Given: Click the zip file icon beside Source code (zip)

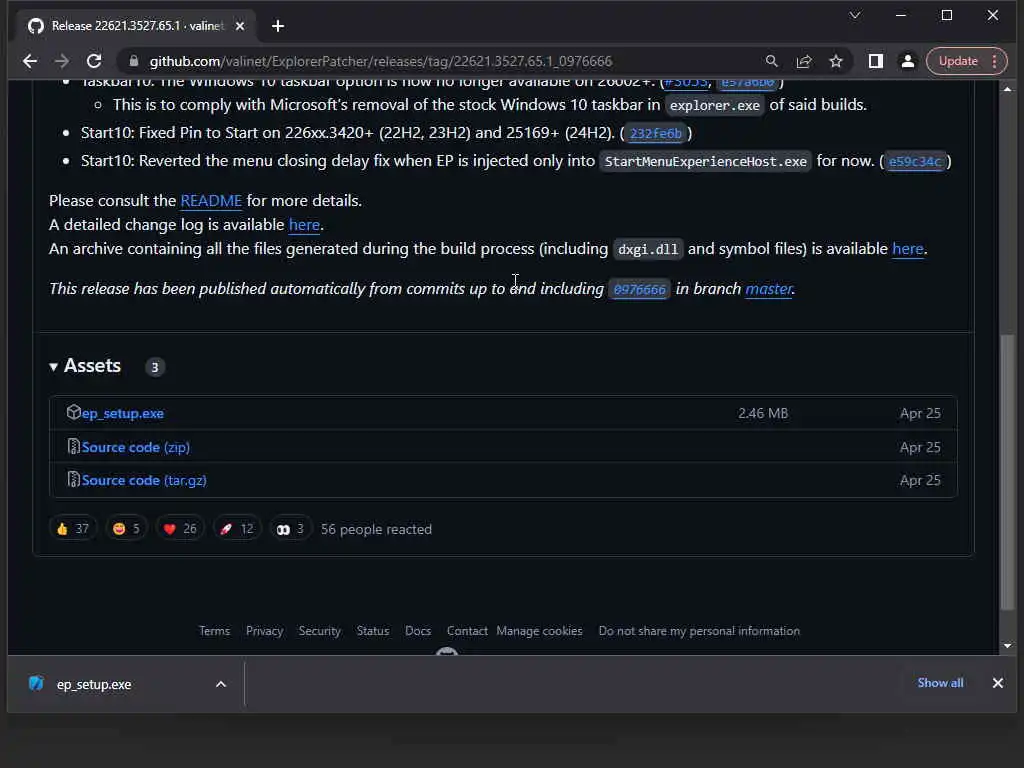Looking at the screenshot, I should pos(74,447).
